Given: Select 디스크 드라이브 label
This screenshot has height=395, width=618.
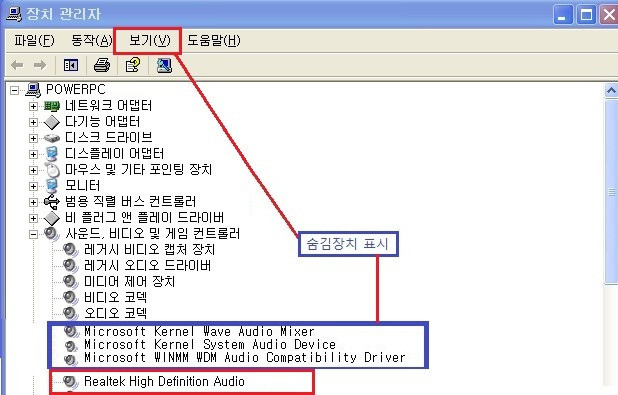Looking at the screenshot, I should pyautogui.click(x=109, y=138).
